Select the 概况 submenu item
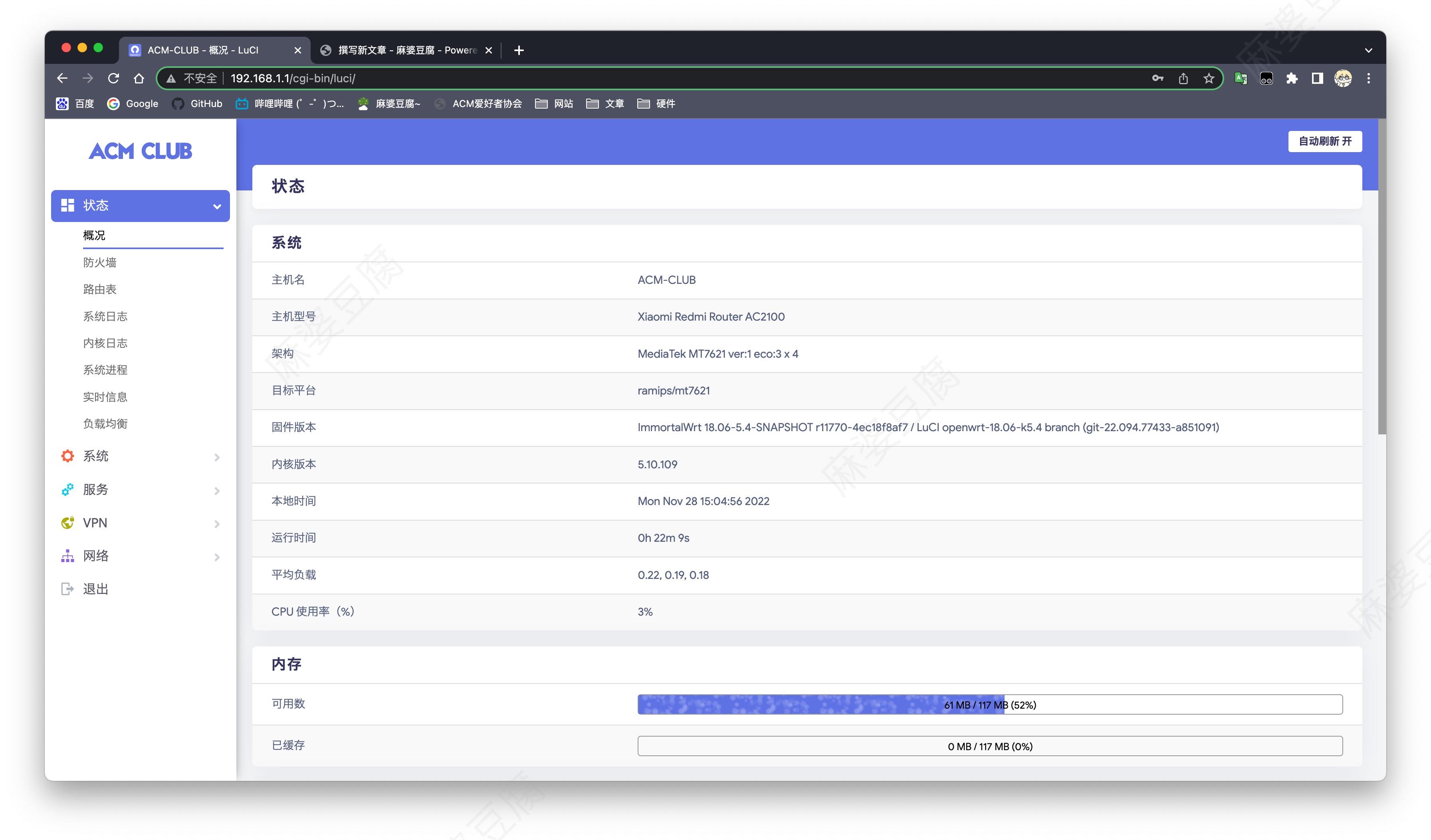Image resolution: width=1431 pixels, height=840 pixels. [x=94, y=235]
